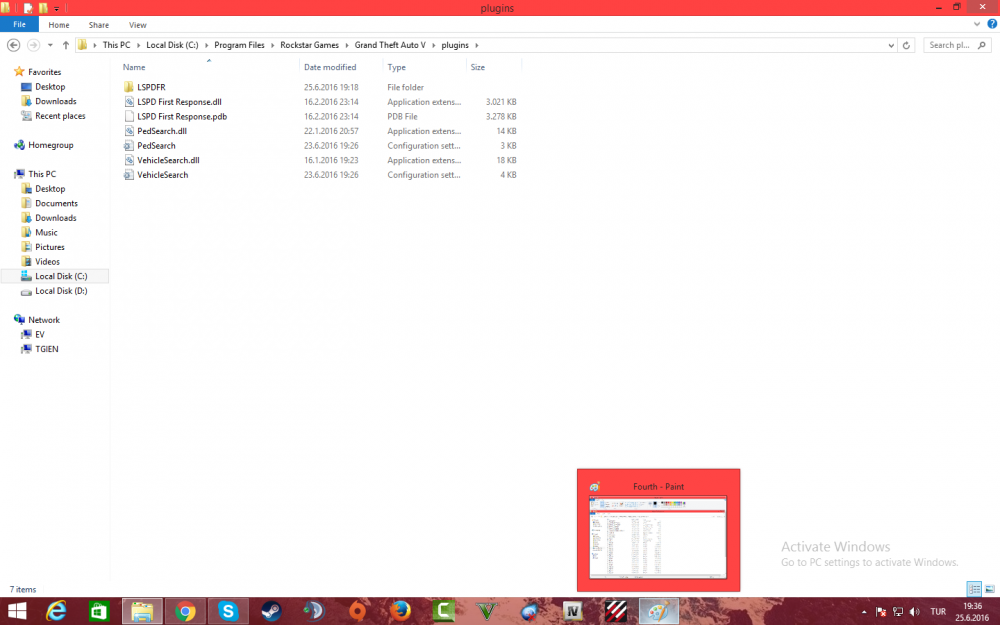Launch Internet Explorer from taskbar

(56, 612)
